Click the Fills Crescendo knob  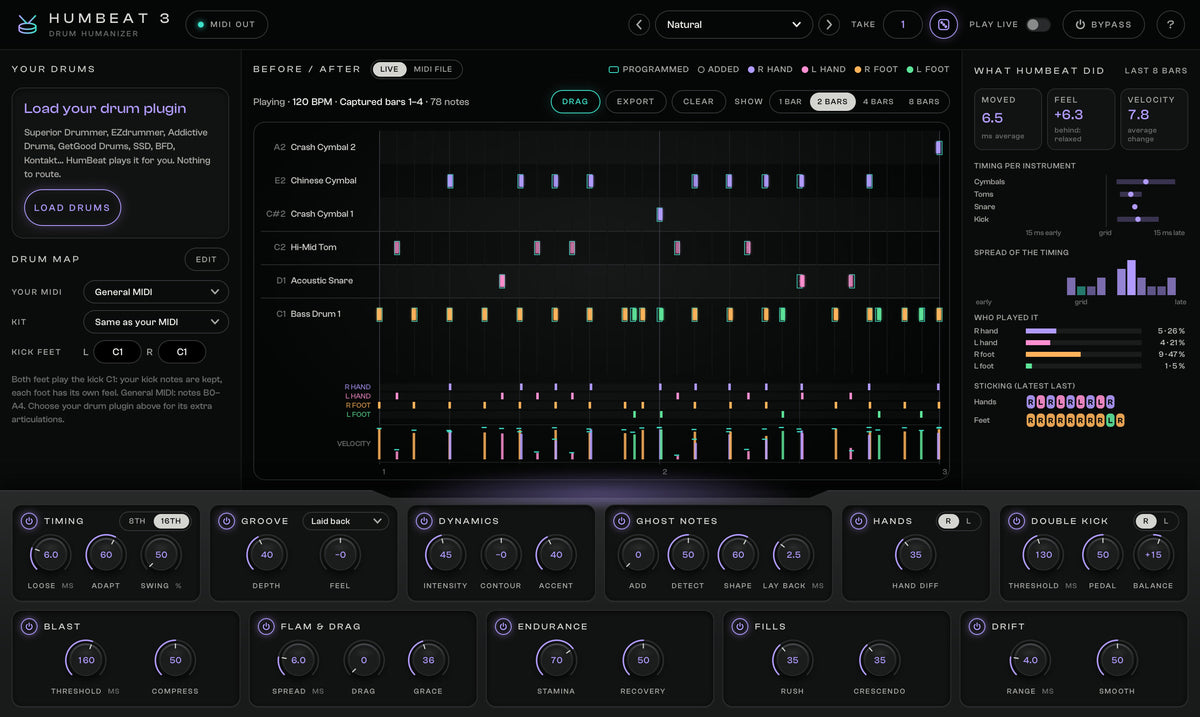tap(879, 660)
